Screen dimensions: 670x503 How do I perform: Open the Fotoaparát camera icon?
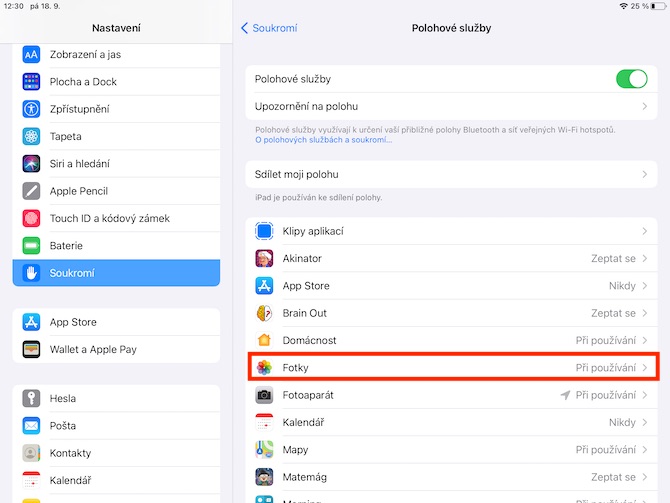click(264, 395)
